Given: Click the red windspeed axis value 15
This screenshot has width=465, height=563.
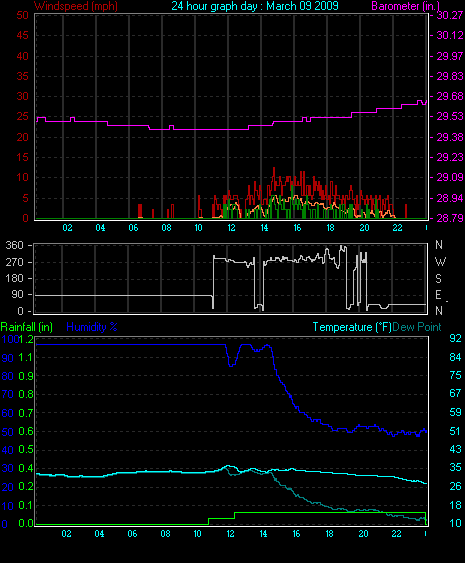Looking at the screenshot, I should pos(22,157).
